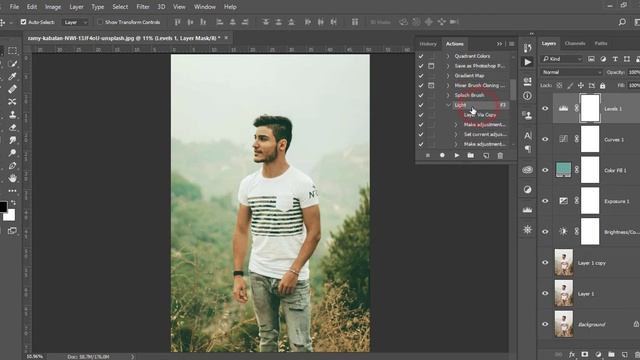Image resolution: width=640 pixels, height=360 pixels.
Task: Click the begin recording button in Actions panel
Action: (442, 156)
